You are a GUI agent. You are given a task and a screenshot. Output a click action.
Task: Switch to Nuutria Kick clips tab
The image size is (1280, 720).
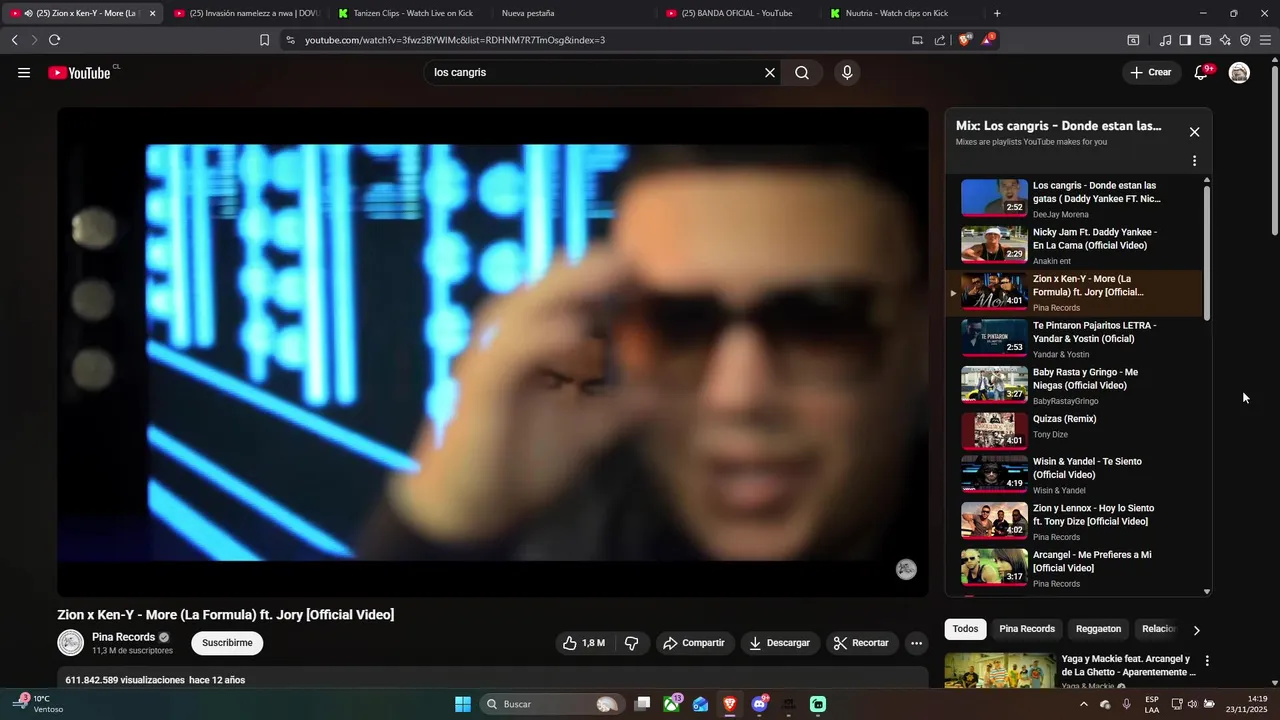coord(902,13)
